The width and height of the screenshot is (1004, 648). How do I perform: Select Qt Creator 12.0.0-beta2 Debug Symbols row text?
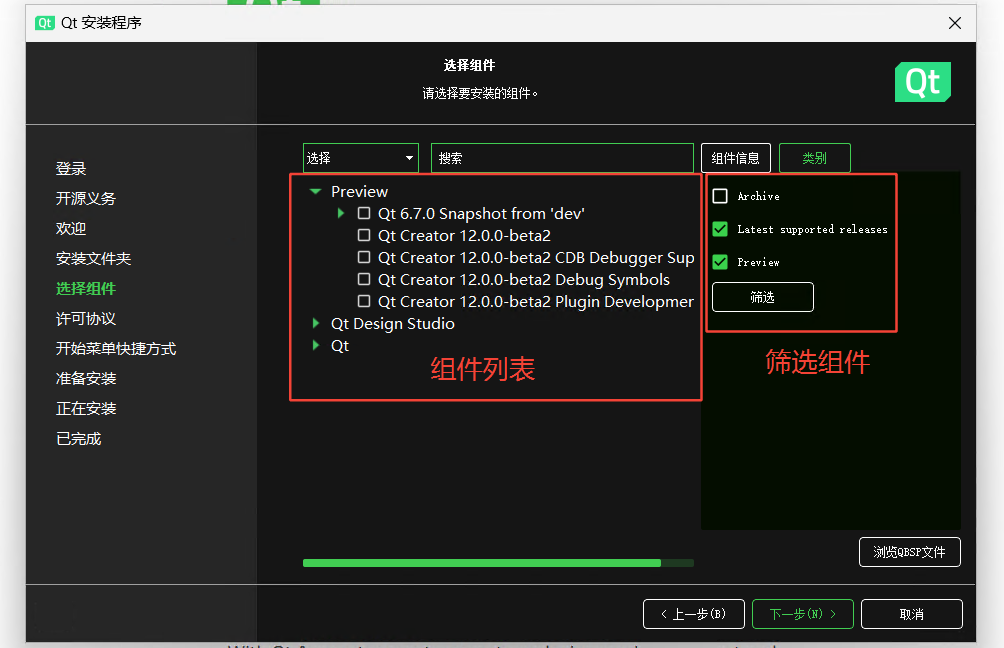click(x=524, y=280)
